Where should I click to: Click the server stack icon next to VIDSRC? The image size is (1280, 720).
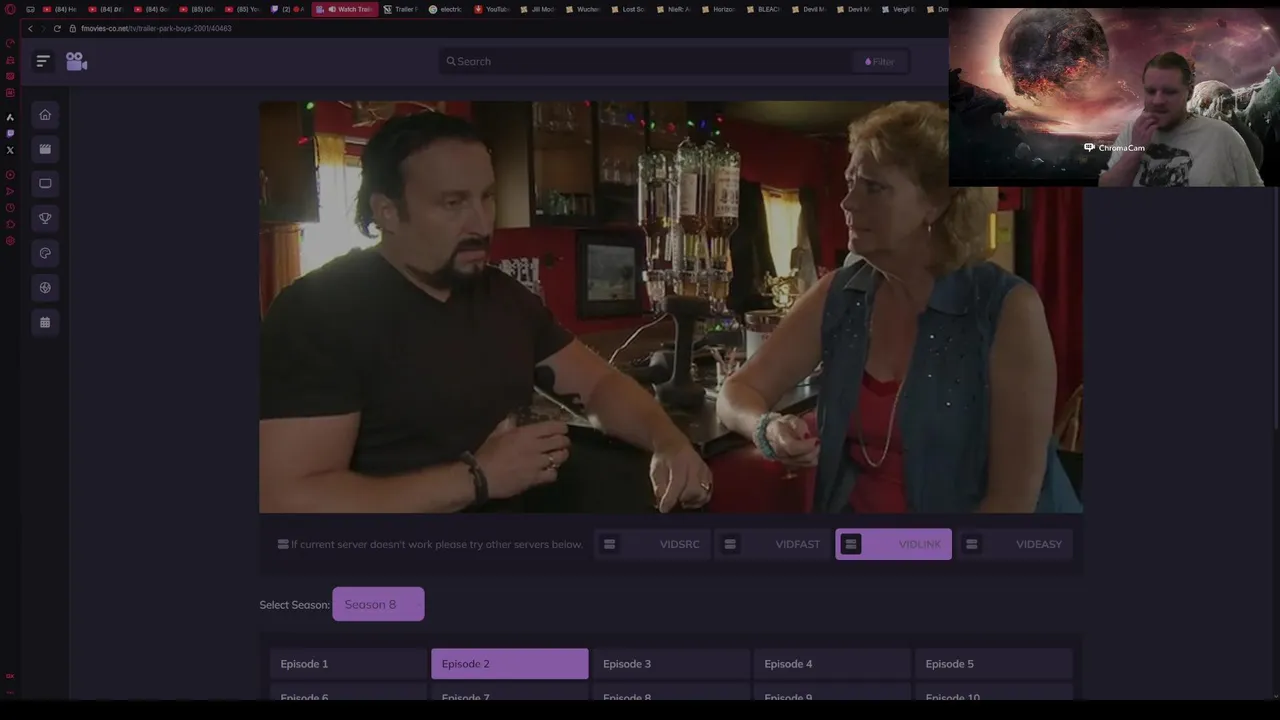coord(609,544)
